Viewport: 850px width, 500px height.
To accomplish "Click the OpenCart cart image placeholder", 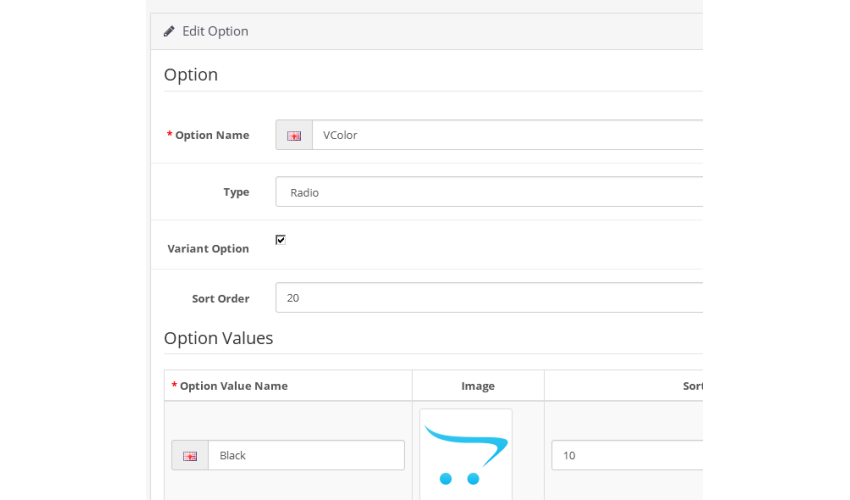I will [x=466, y=454].
